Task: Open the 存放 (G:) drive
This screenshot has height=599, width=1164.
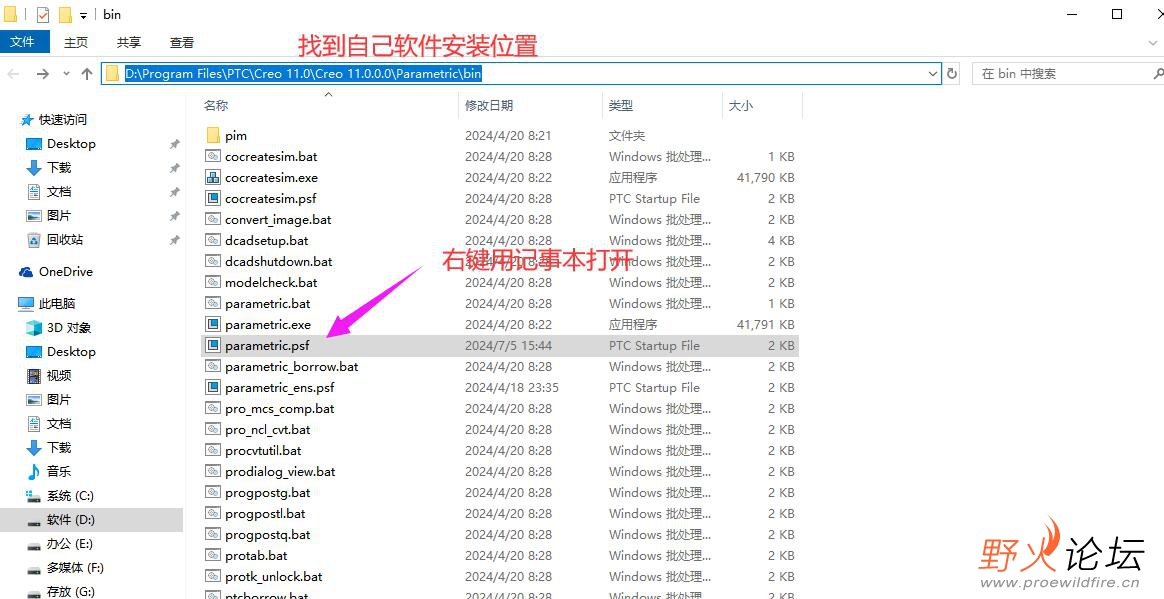Action: point(71,592)
